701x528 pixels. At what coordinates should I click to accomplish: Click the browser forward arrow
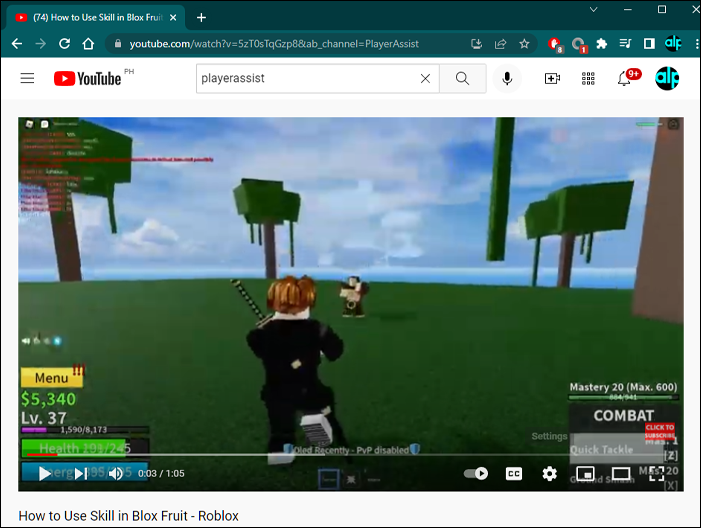41,44
